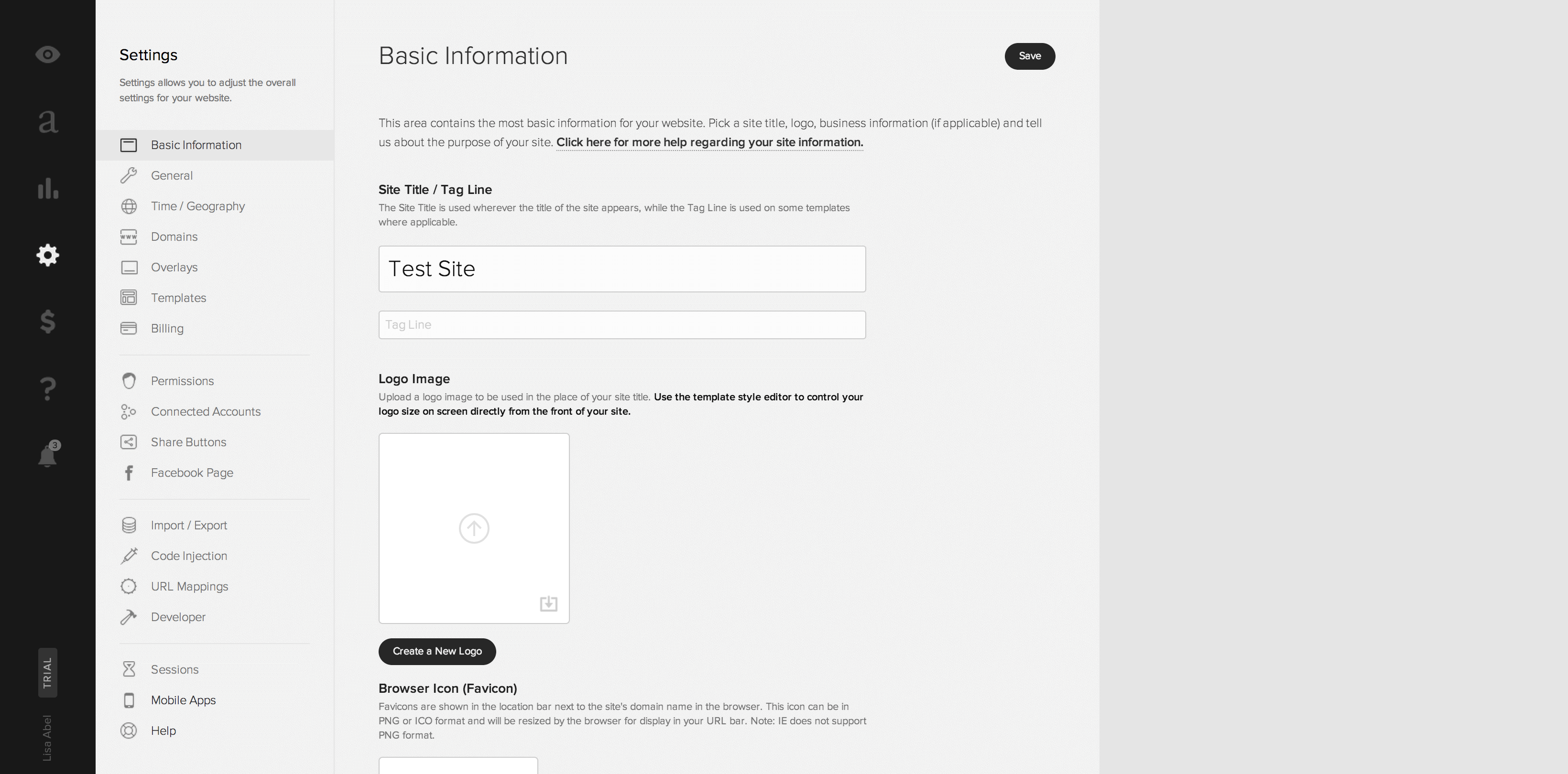Open Share Buttons settings
This screenshot has width=1568, height=774.
coord(188,442)
